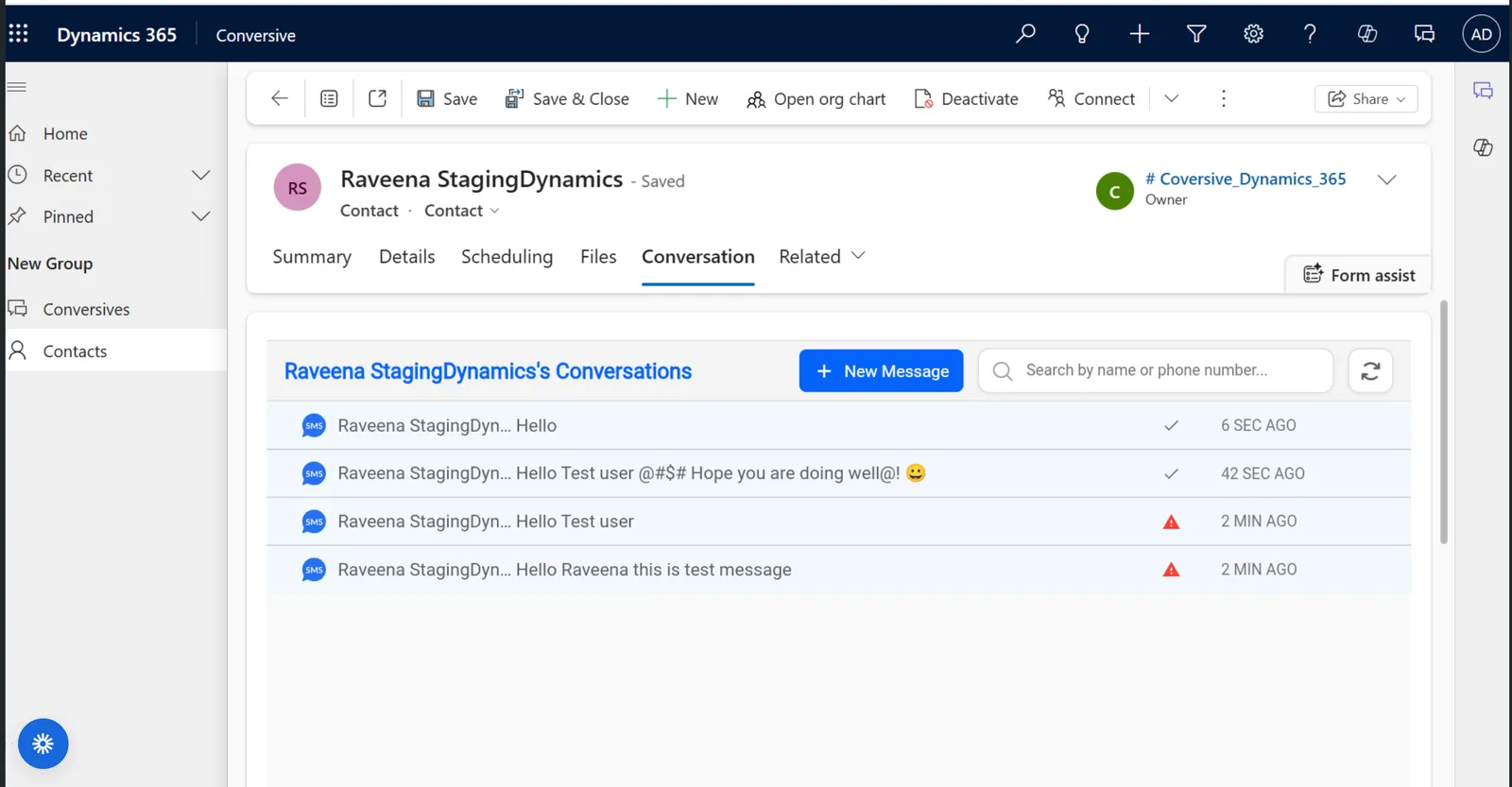The width and height of the screenshot is (1512, 787).
Task: Open the Scheduling tab
Action: pos(507,257)
